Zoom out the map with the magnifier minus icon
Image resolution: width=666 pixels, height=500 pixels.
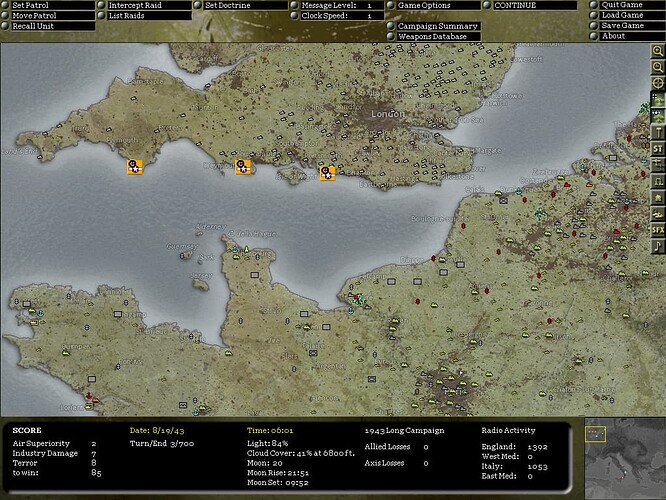tap(658, 68)
